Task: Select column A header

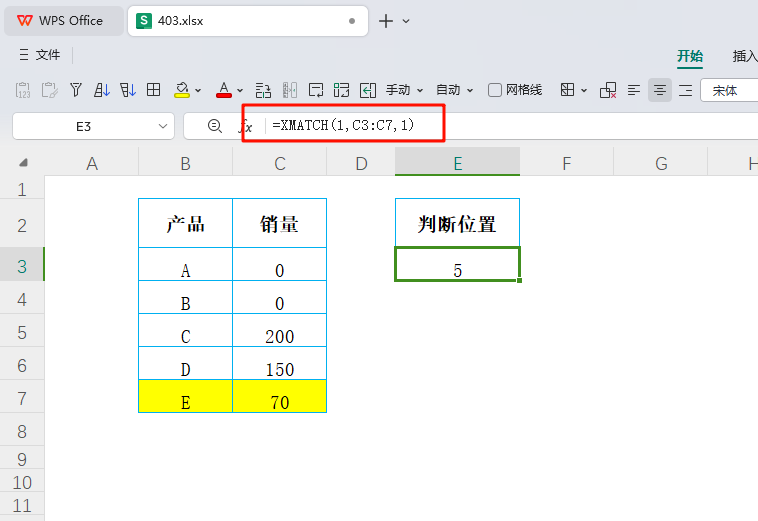Action: [x=92, y=163]
